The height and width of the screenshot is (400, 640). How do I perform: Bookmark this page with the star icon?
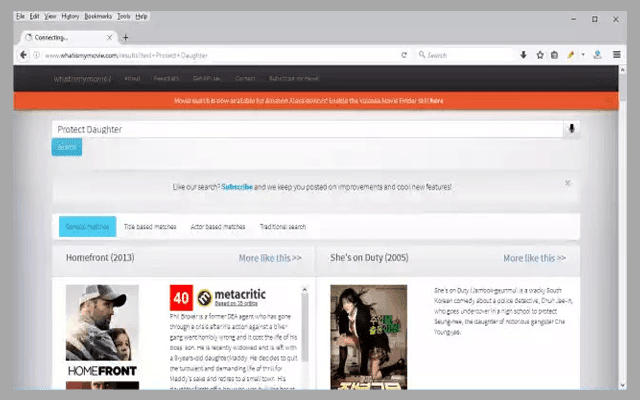click(540, 55)
